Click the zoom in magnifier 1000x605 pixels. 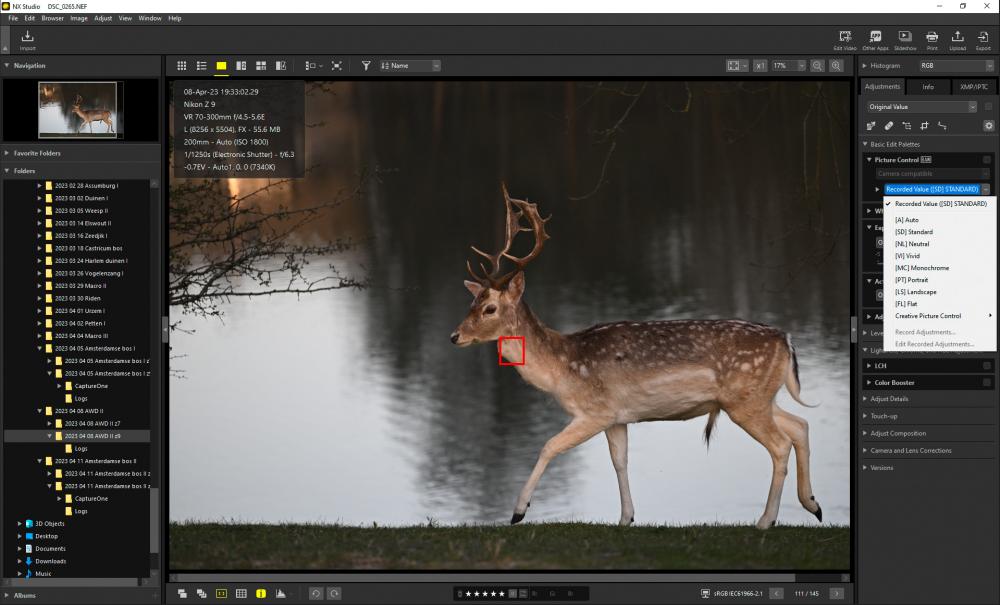click(835, 66)
